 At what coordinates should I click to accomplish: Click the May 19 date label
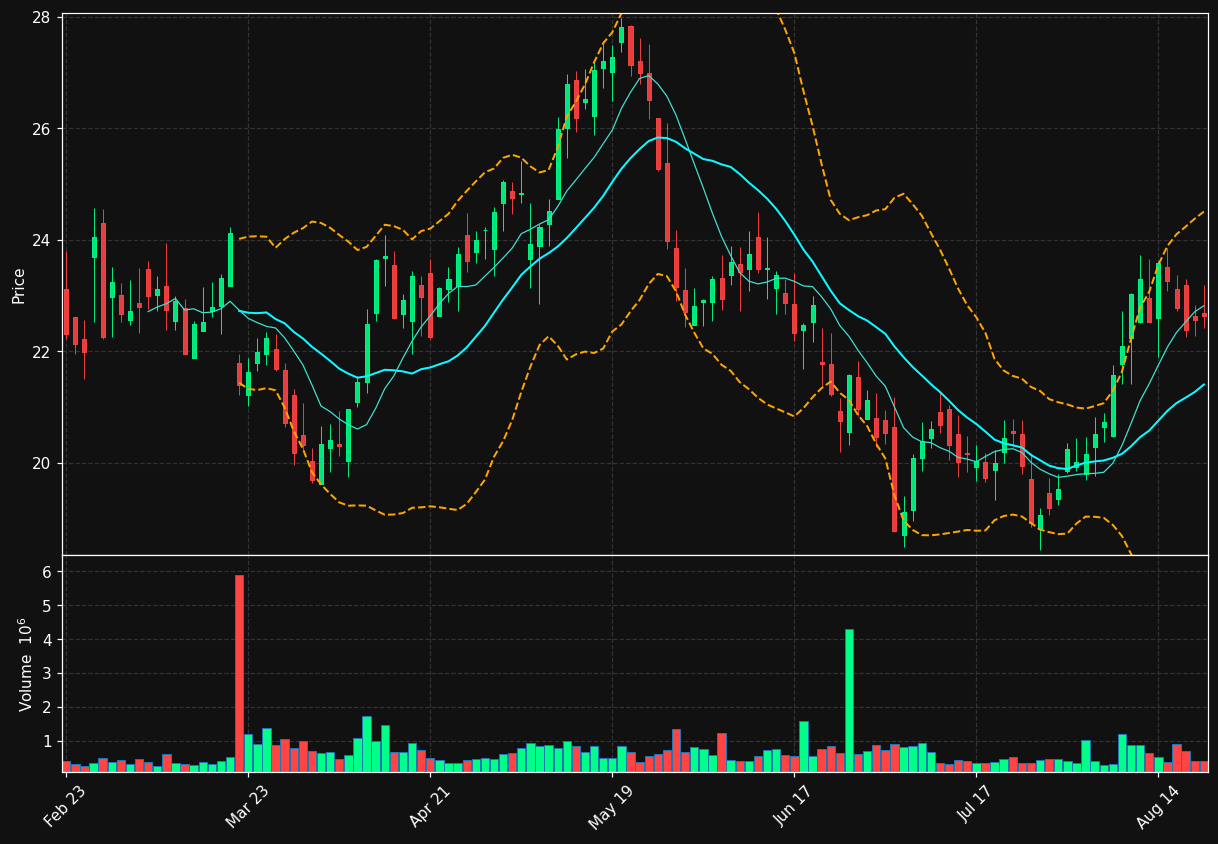pyautogui.click(x=612, y=806)
